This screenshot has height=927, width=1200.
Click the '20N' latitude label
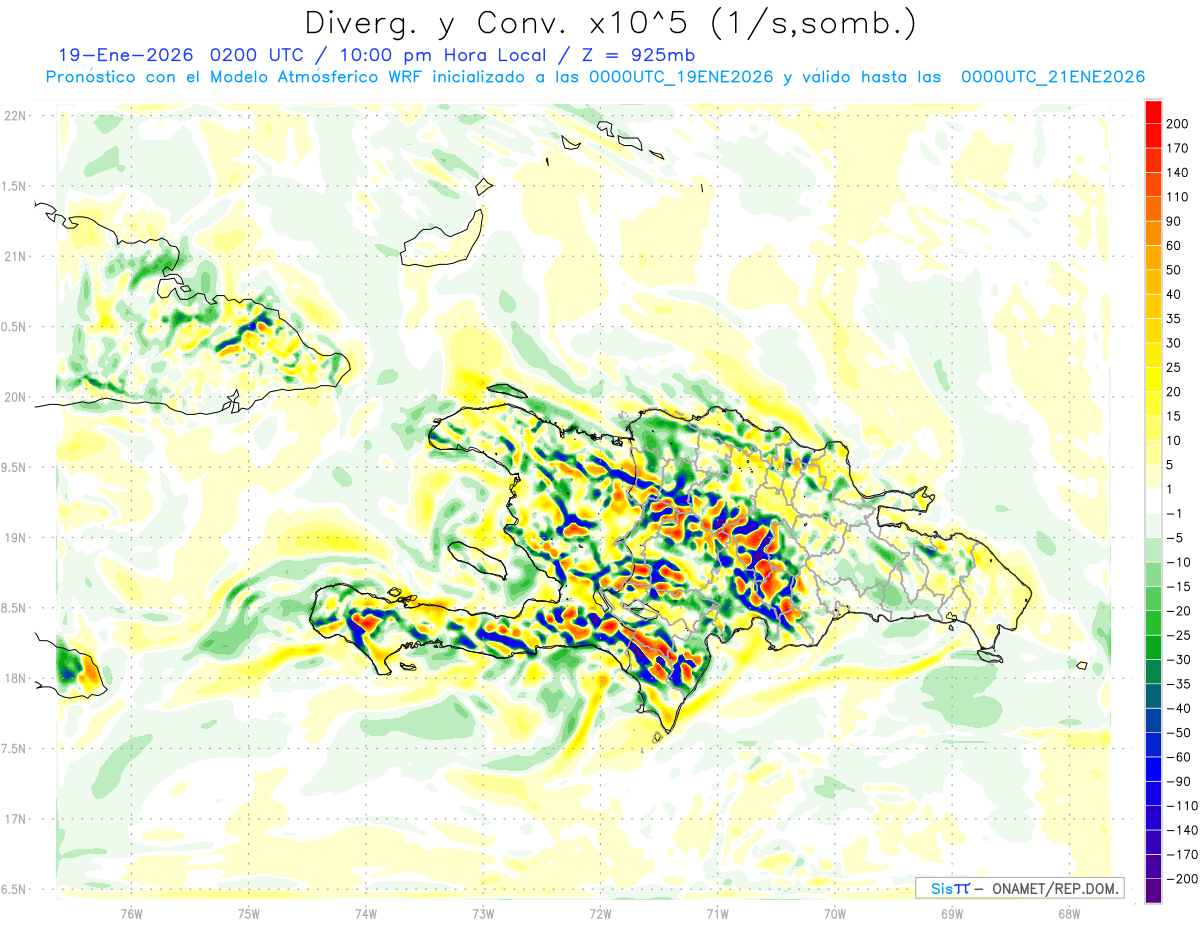point(15,397)
